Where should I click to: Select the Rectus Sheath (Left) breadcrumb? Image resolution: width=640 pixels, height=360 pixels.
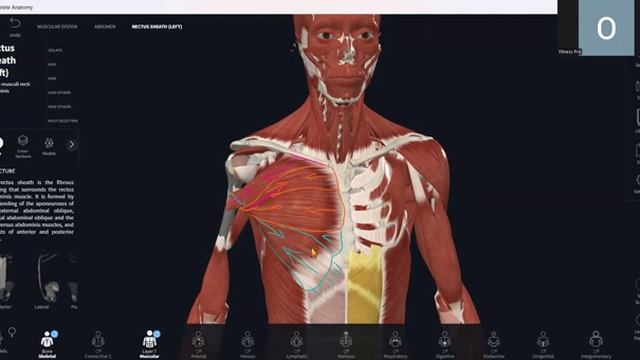click(157, 27)
